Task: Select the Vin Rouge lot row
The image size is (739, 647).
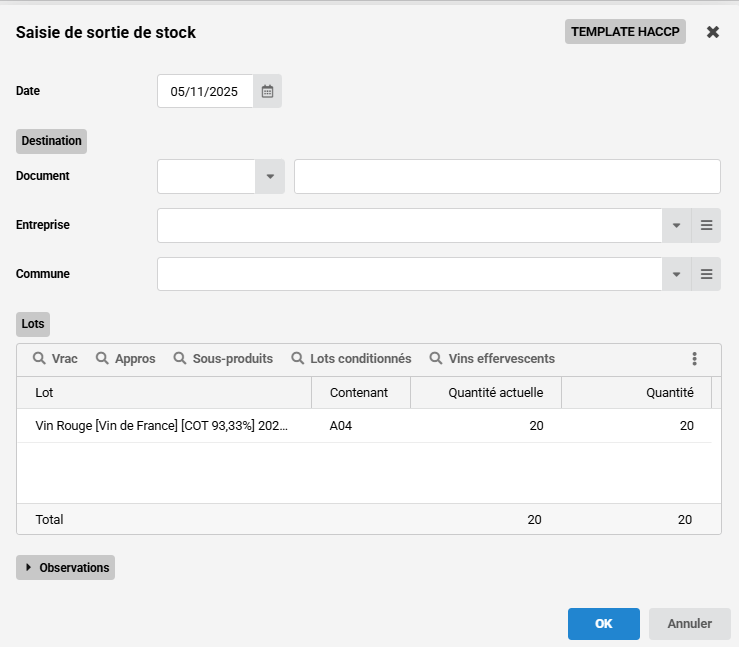Action: coord(161,426)
